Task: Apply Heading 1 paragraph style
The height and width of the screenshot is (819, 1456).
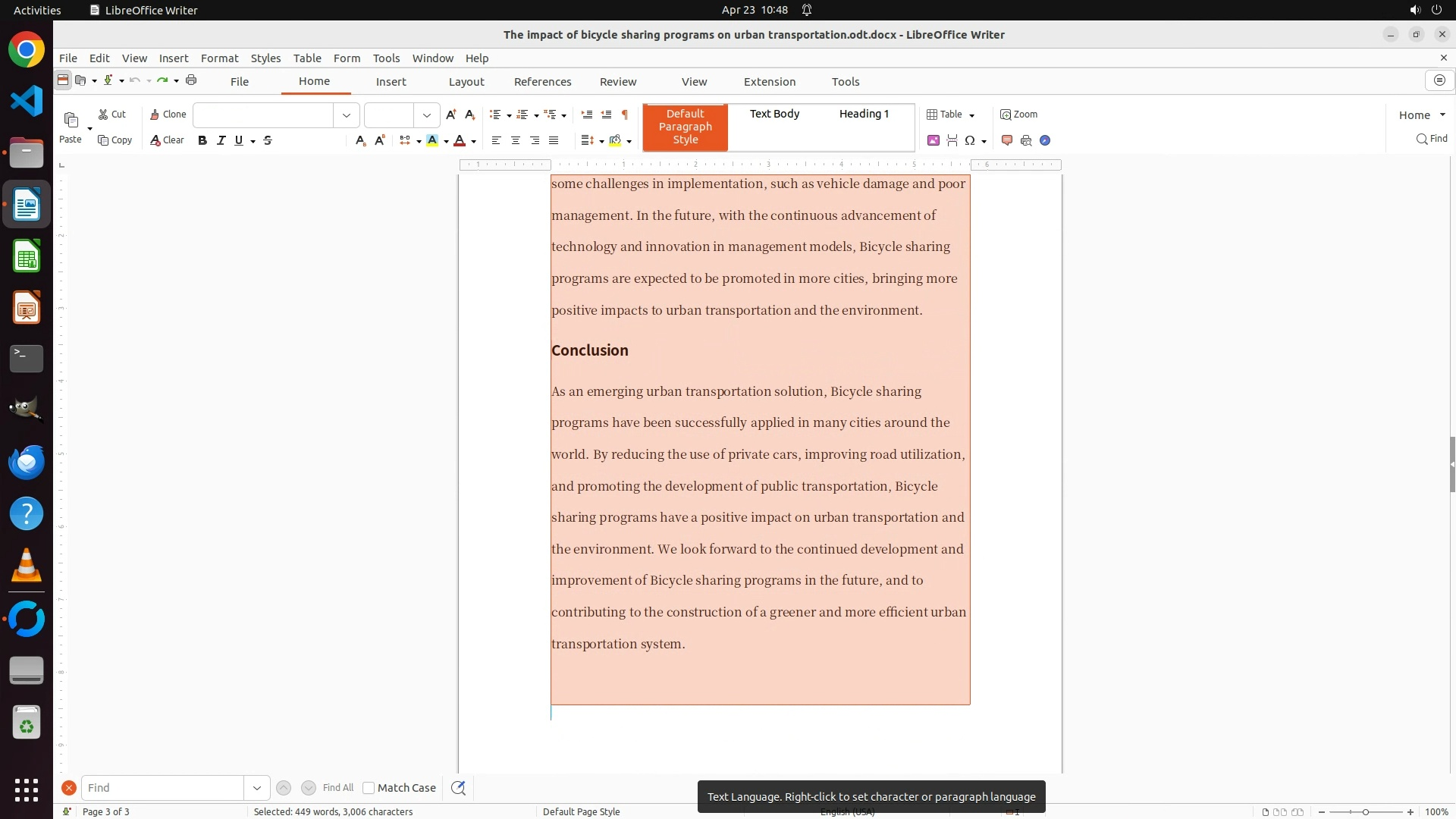Action: 864,114
